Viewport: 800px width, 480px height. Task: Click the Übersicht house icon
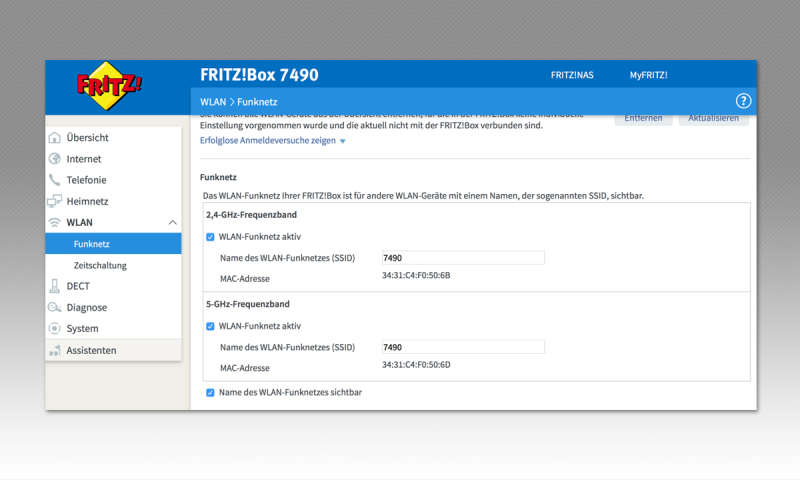[55, 138]
